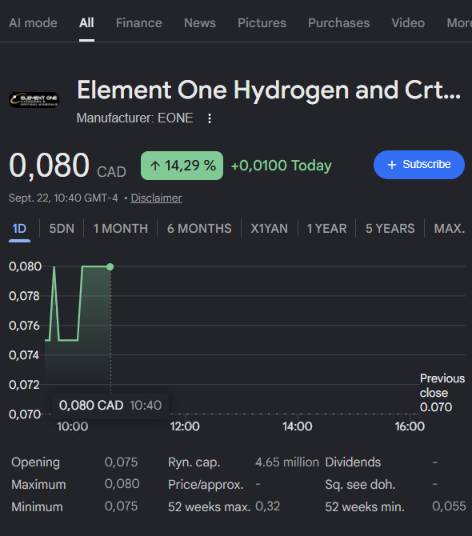Click the 0,080 CAD 10:40 chart tooltip

110,405
